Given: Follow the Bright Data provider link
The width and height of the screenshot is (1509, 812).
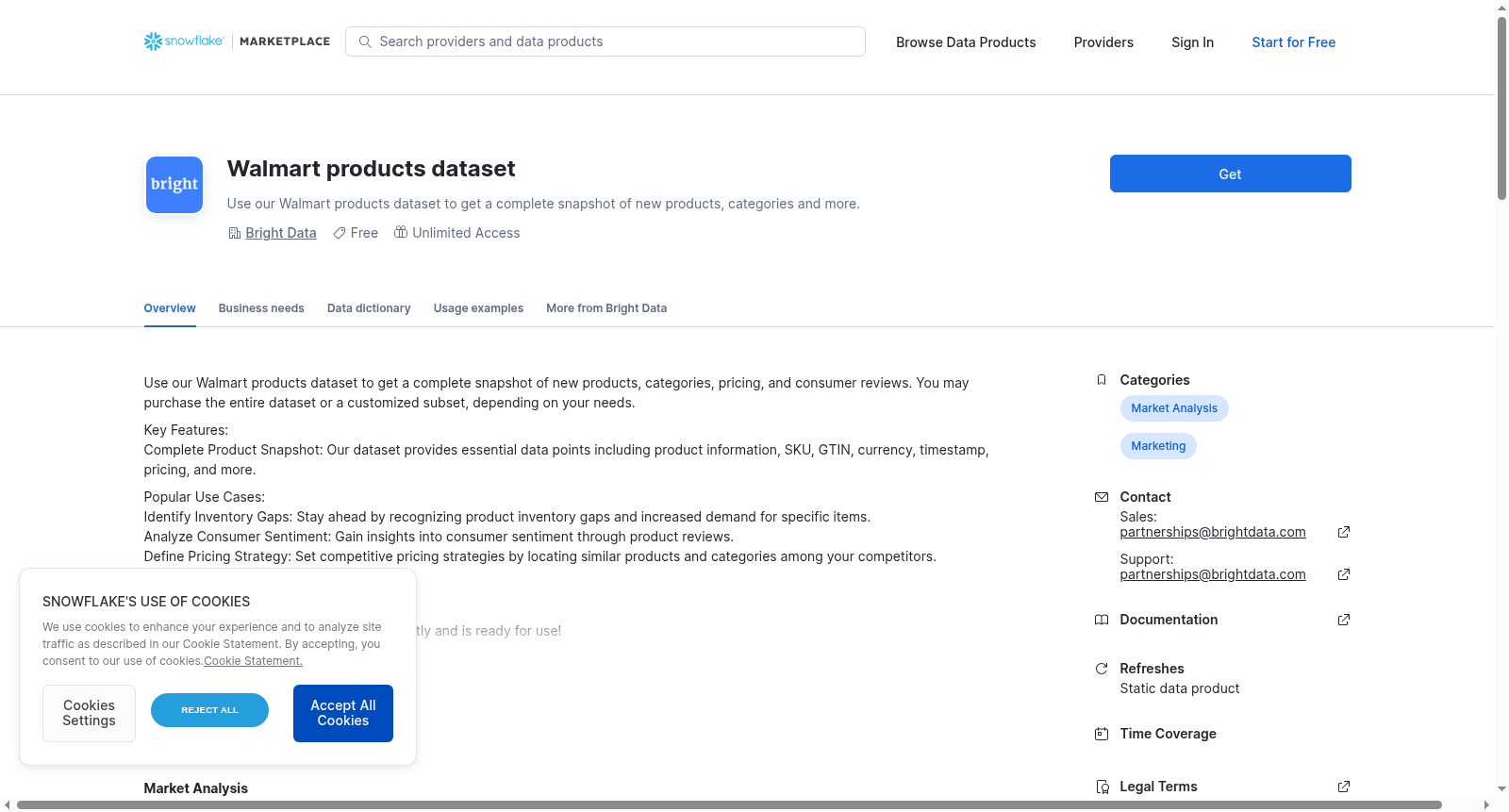Looking at the screenshot, I should 281,233.
